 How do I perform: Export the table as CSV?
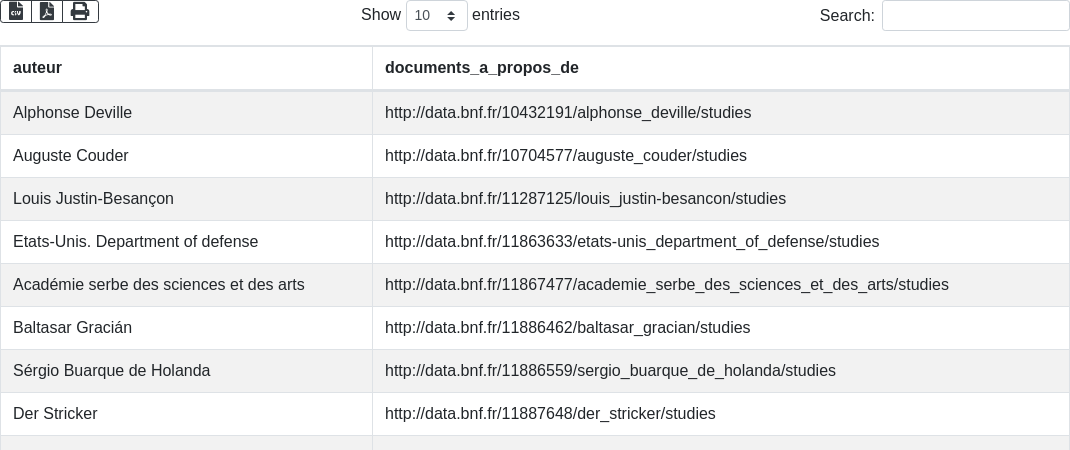16,11
